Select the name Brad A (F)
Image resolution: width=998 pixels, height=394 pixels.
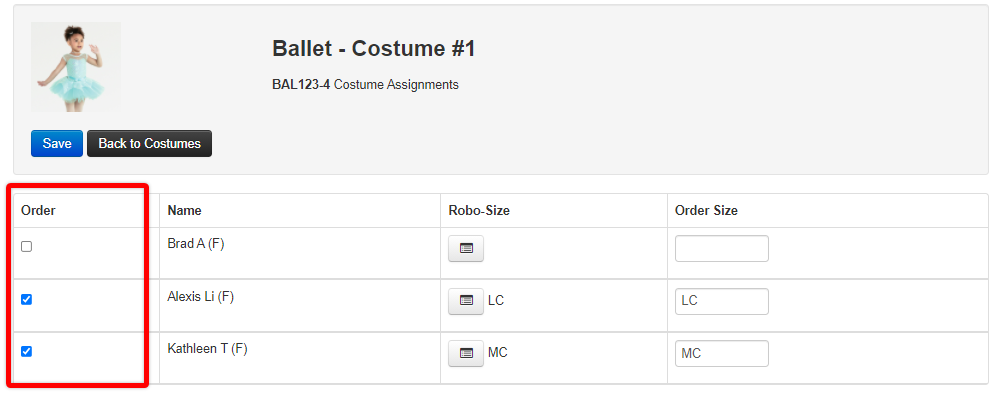[196, 244]
